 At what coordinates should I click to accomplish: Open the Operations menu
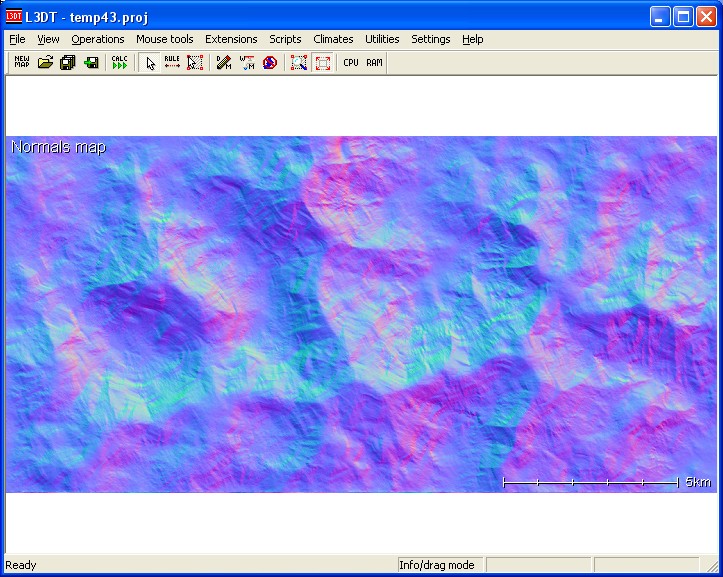pyautogui.click(x=98, y=39)
